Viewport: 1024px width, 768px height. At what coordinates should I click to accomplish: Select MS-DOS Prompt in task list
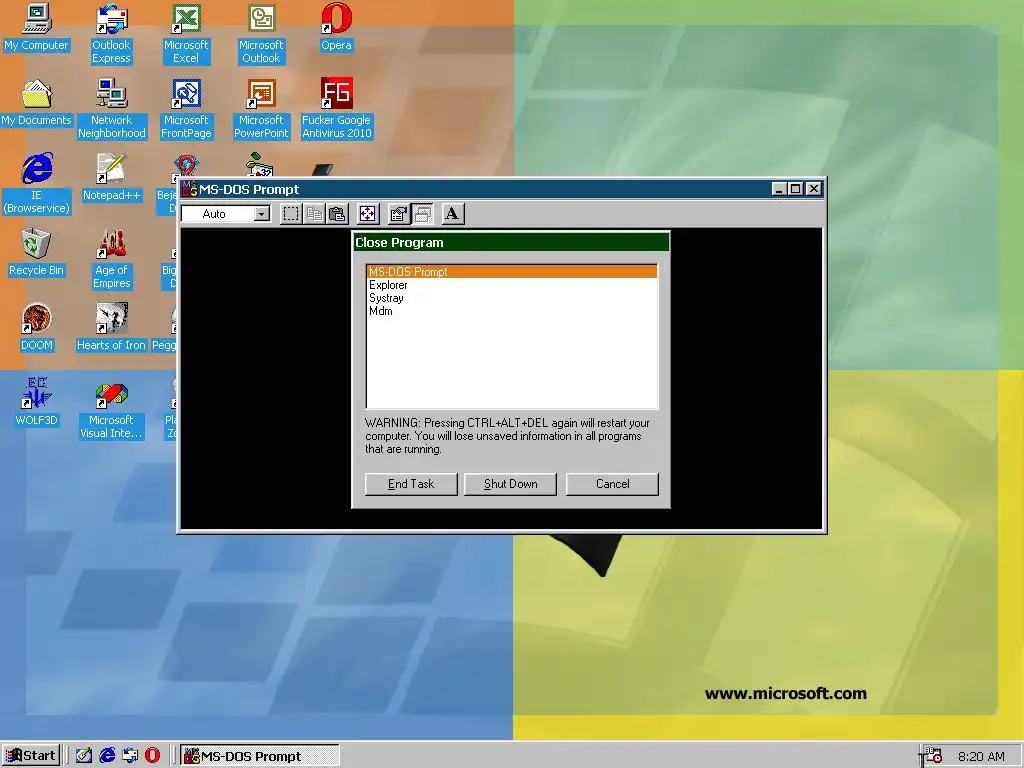tap(512, 272)
